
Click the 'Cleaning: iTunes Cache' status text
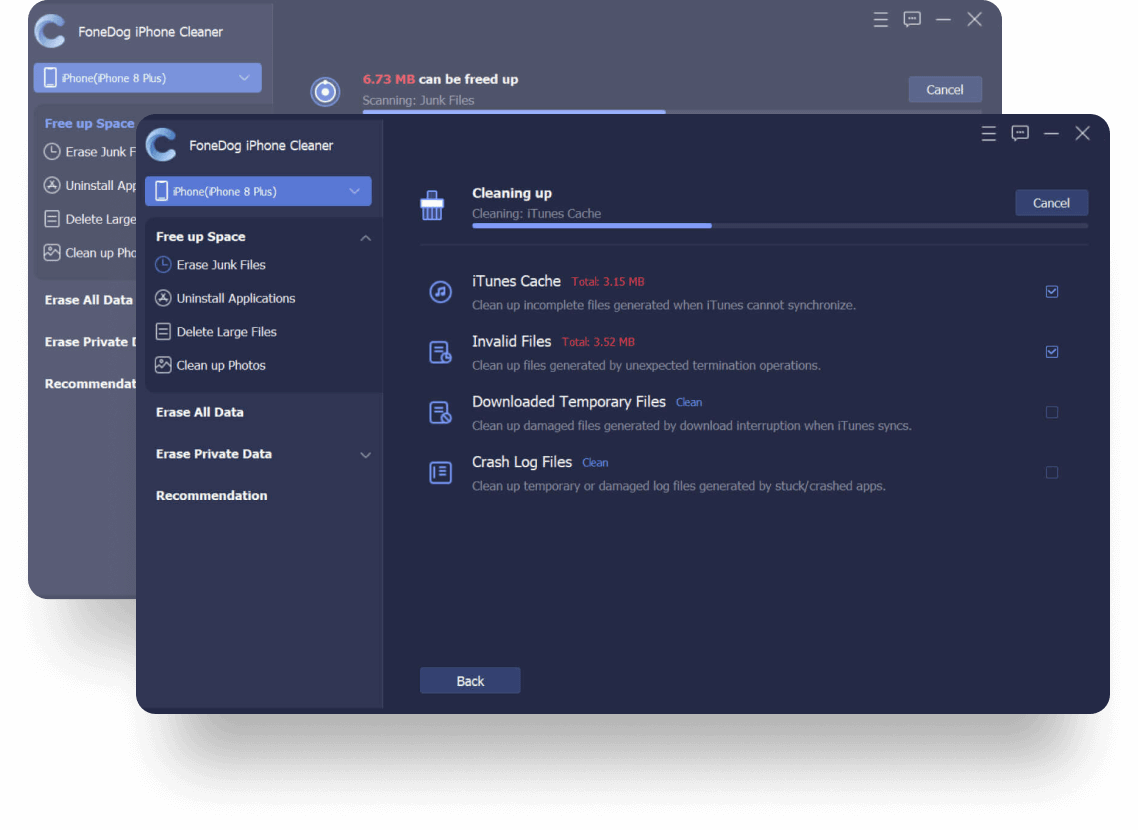coord(536,213)
